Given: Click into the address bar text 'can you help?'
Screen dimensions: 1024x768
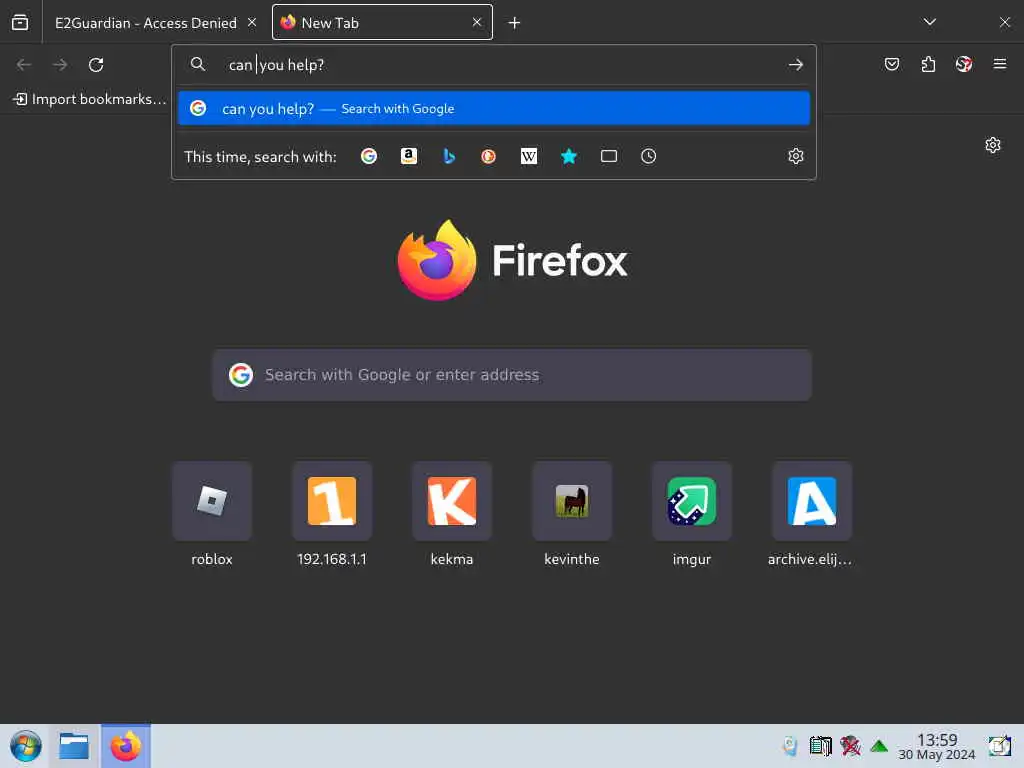Looking at the screenshot, I should [276, 65].
